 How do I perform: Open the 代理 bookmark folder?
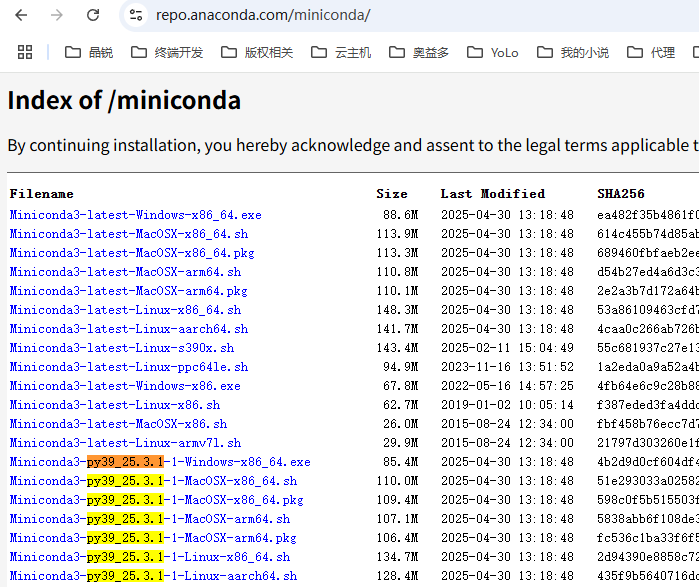(x=651, y=53)
